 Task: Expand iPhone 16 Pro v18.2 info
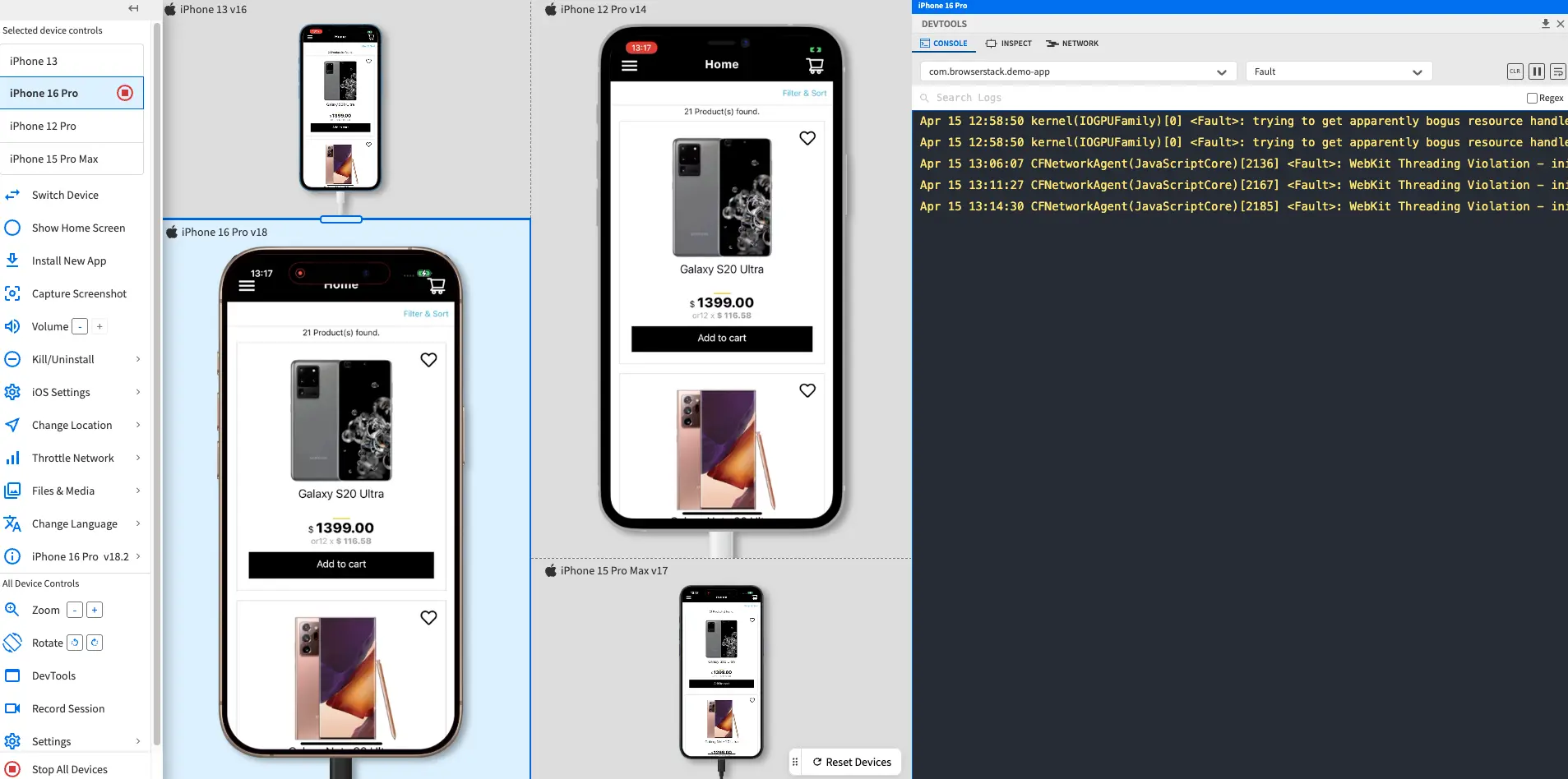(137, 556)
